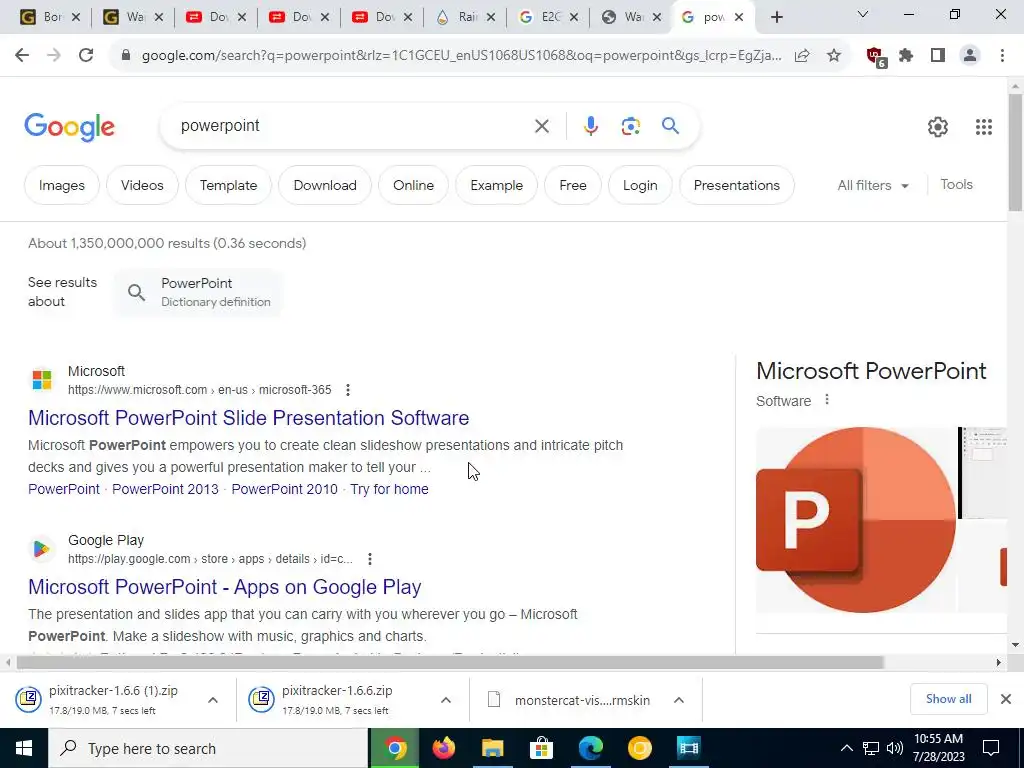Viewport: 1024px width, 768px height.
Task: Open the three-dot menu for Google Play result
Action: click(370, 559)
